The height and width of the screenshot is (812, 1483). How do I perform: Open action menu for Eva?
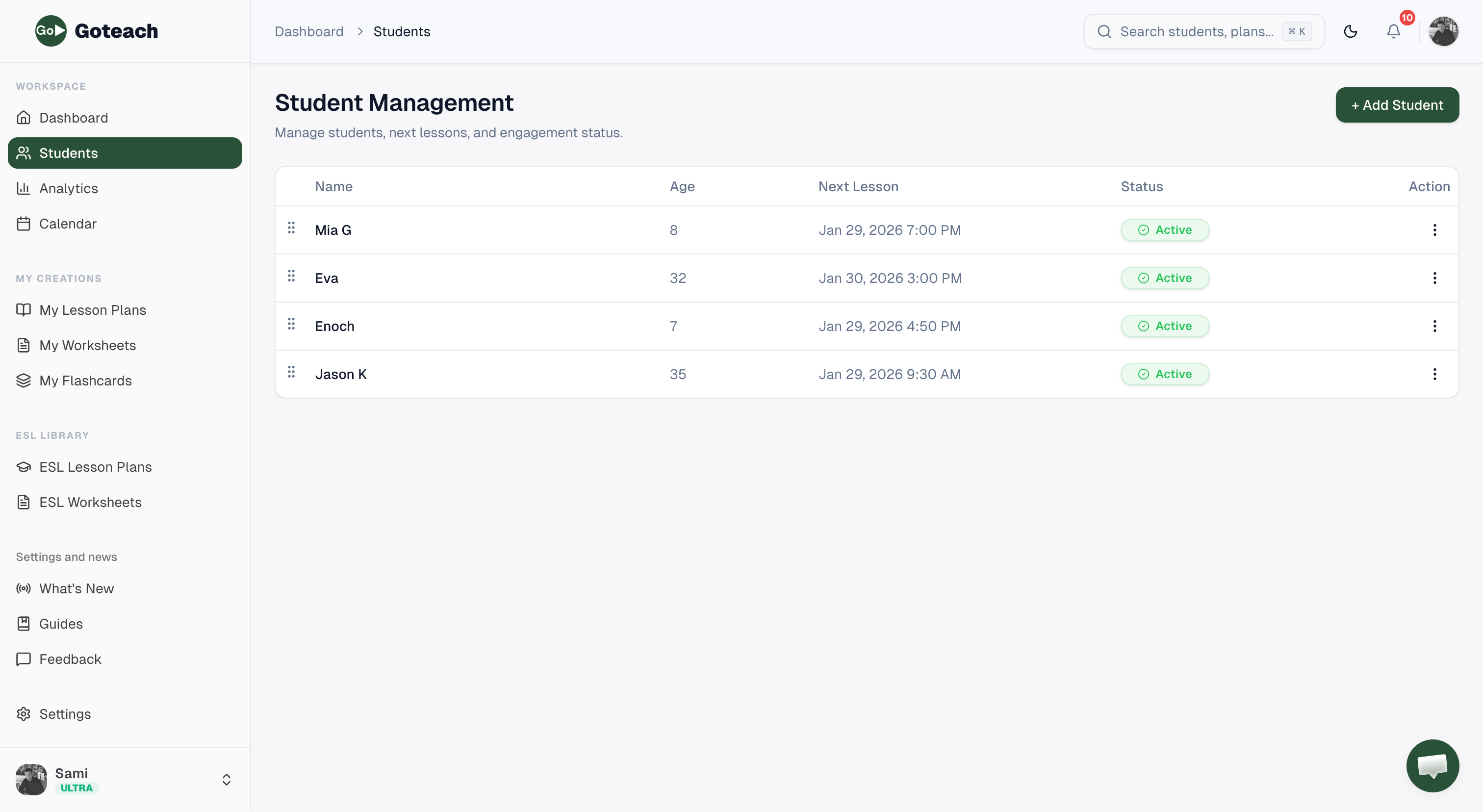click(x=1434, y=278)
